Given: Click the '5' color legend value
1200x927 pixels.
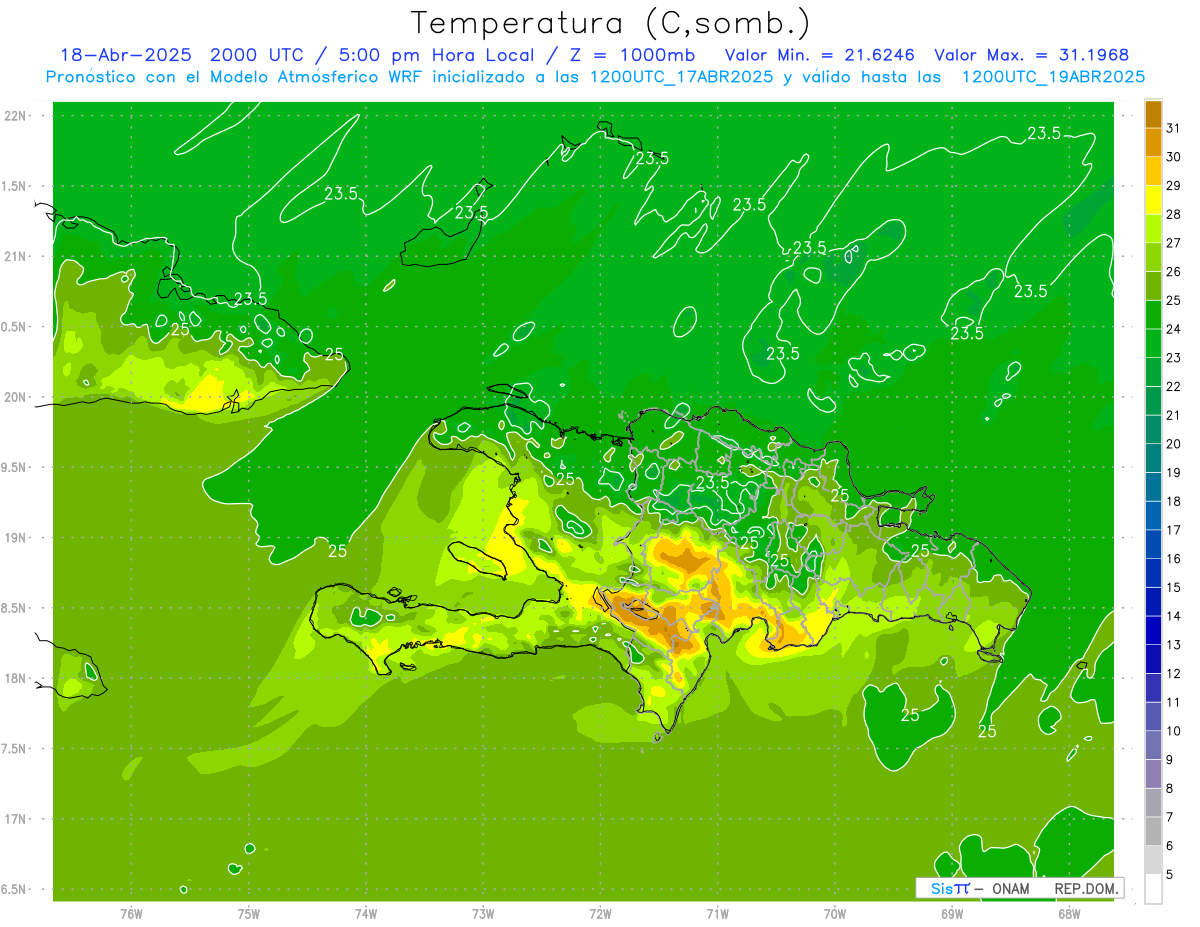Looking at the screenshot, I should [1170, 874].
